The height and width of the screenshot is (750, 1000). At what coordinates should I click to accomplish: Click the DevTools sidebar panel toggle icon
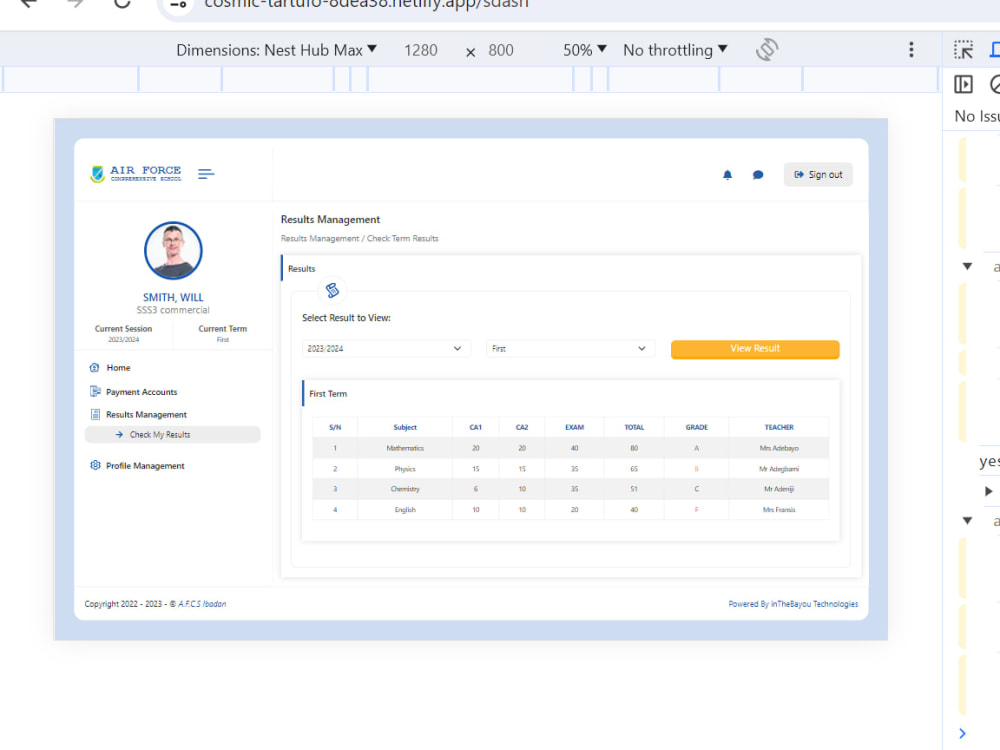[963, 84]
